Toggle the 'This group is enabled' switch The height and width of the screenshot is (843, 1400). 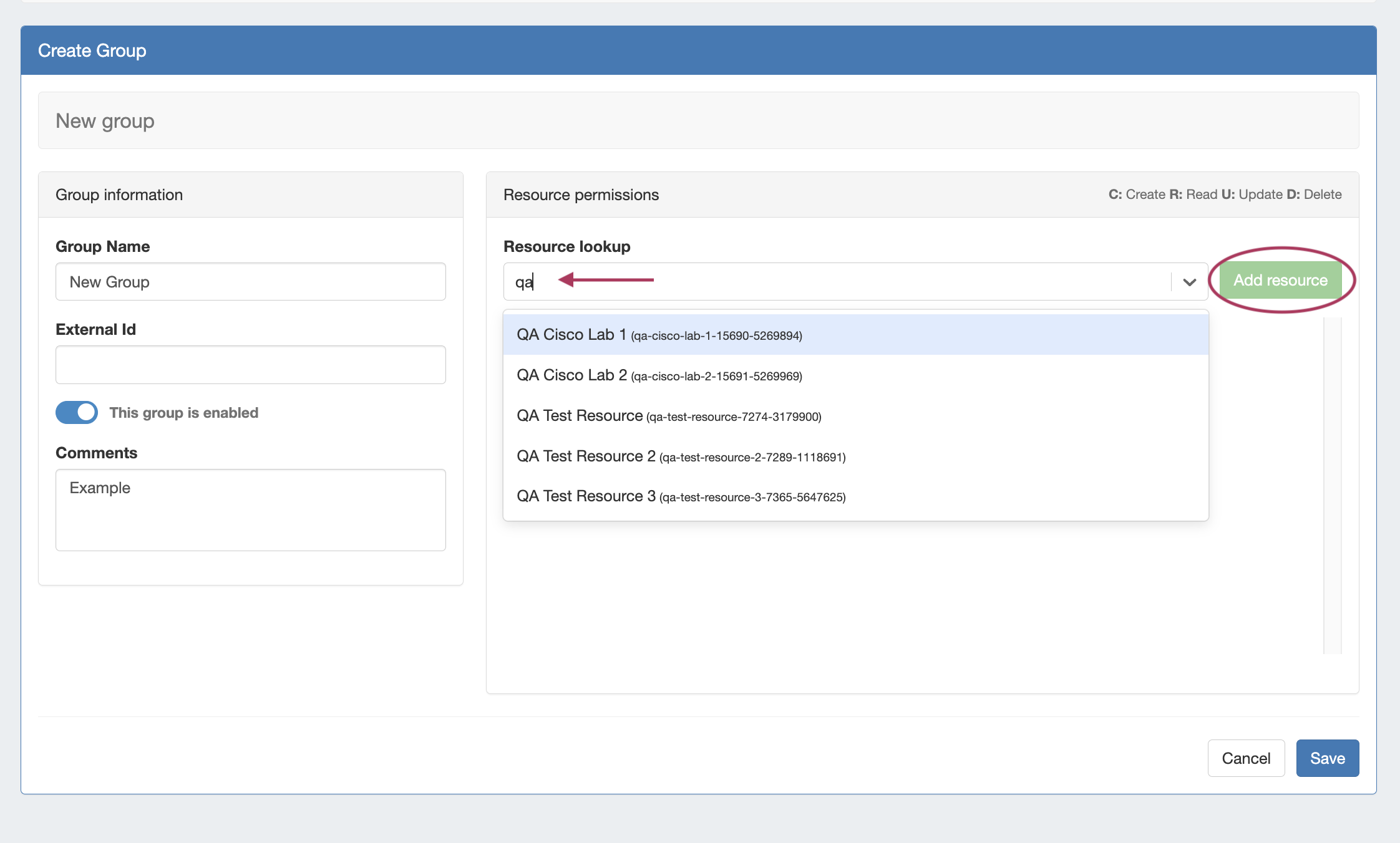pyautogui.click(x=77, y=412)
